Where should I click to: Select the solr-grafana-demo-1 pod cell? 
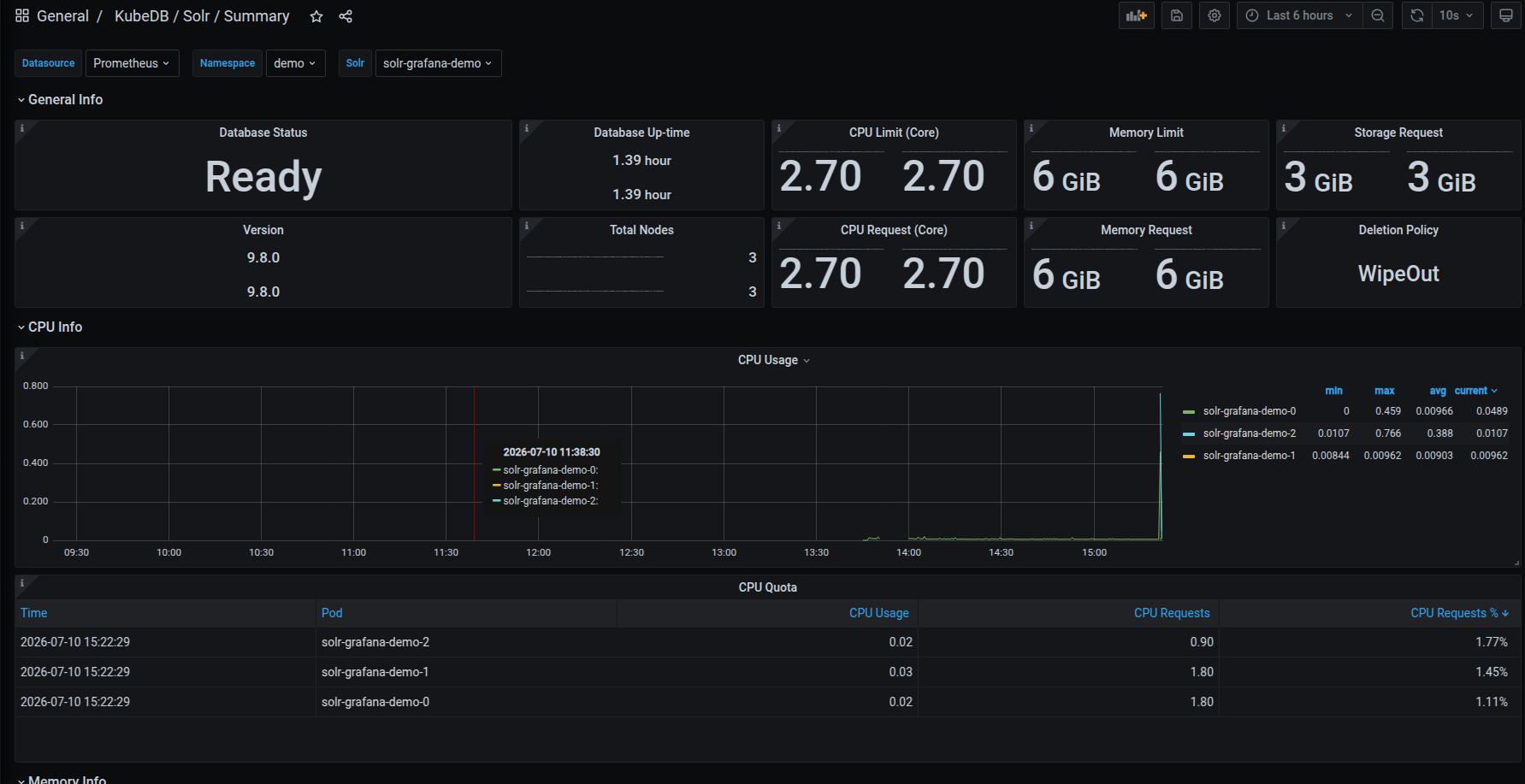pyautogui.click(x=375, y=672)
